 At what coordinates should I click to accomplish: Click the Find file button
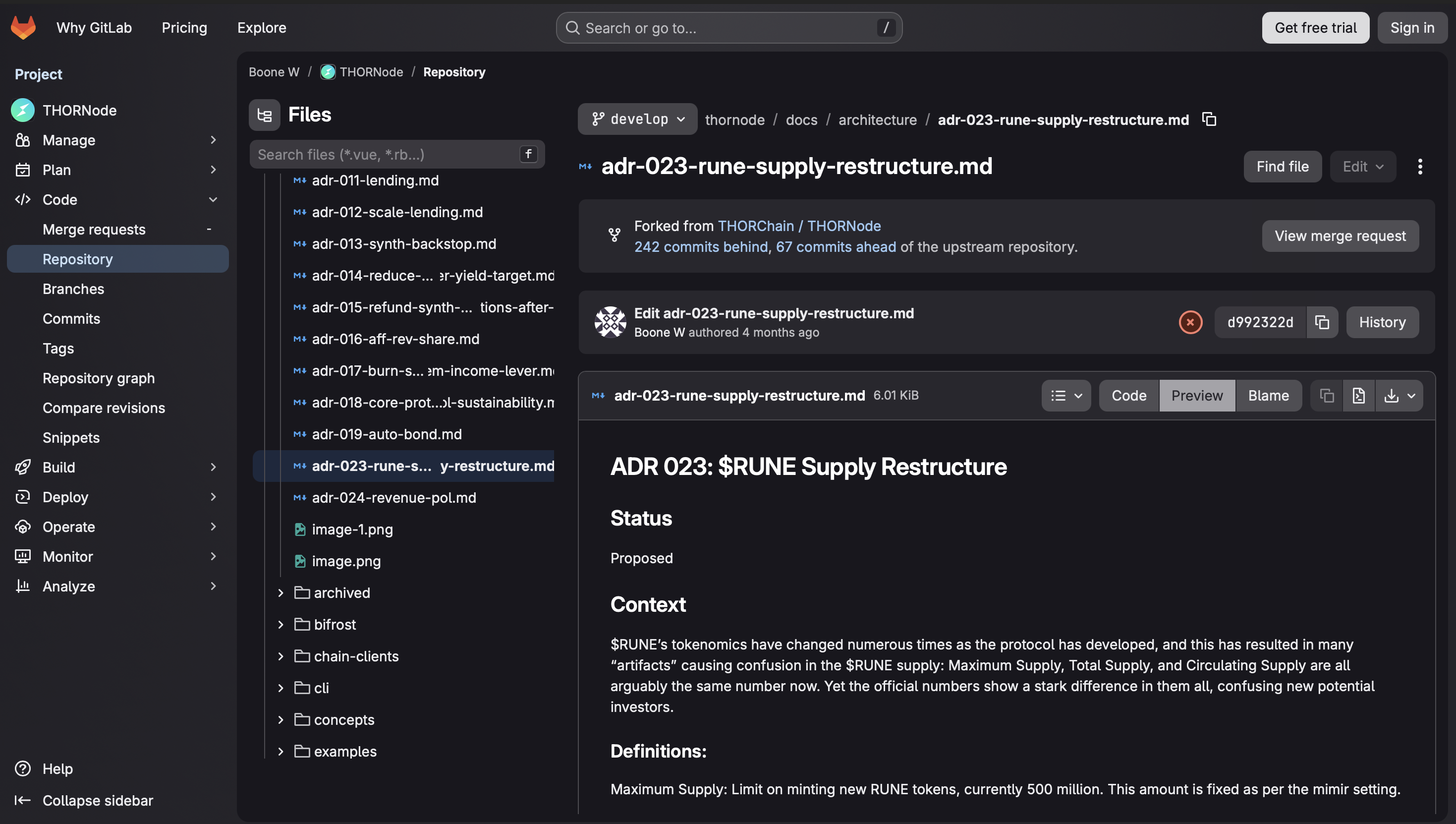tap(1283, 167)
